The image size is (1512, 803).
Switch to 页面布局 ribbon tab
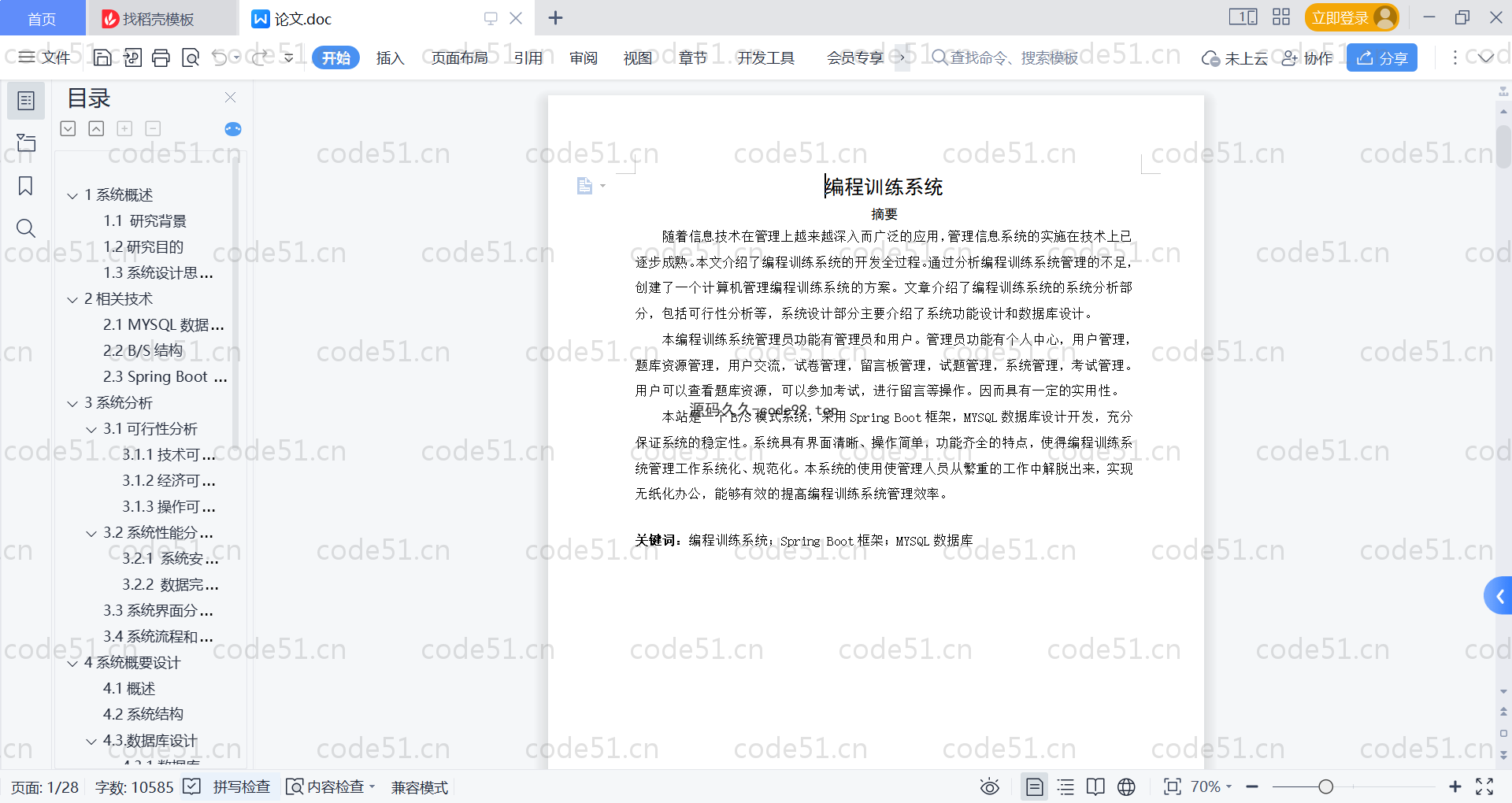(x=460, y=57)
